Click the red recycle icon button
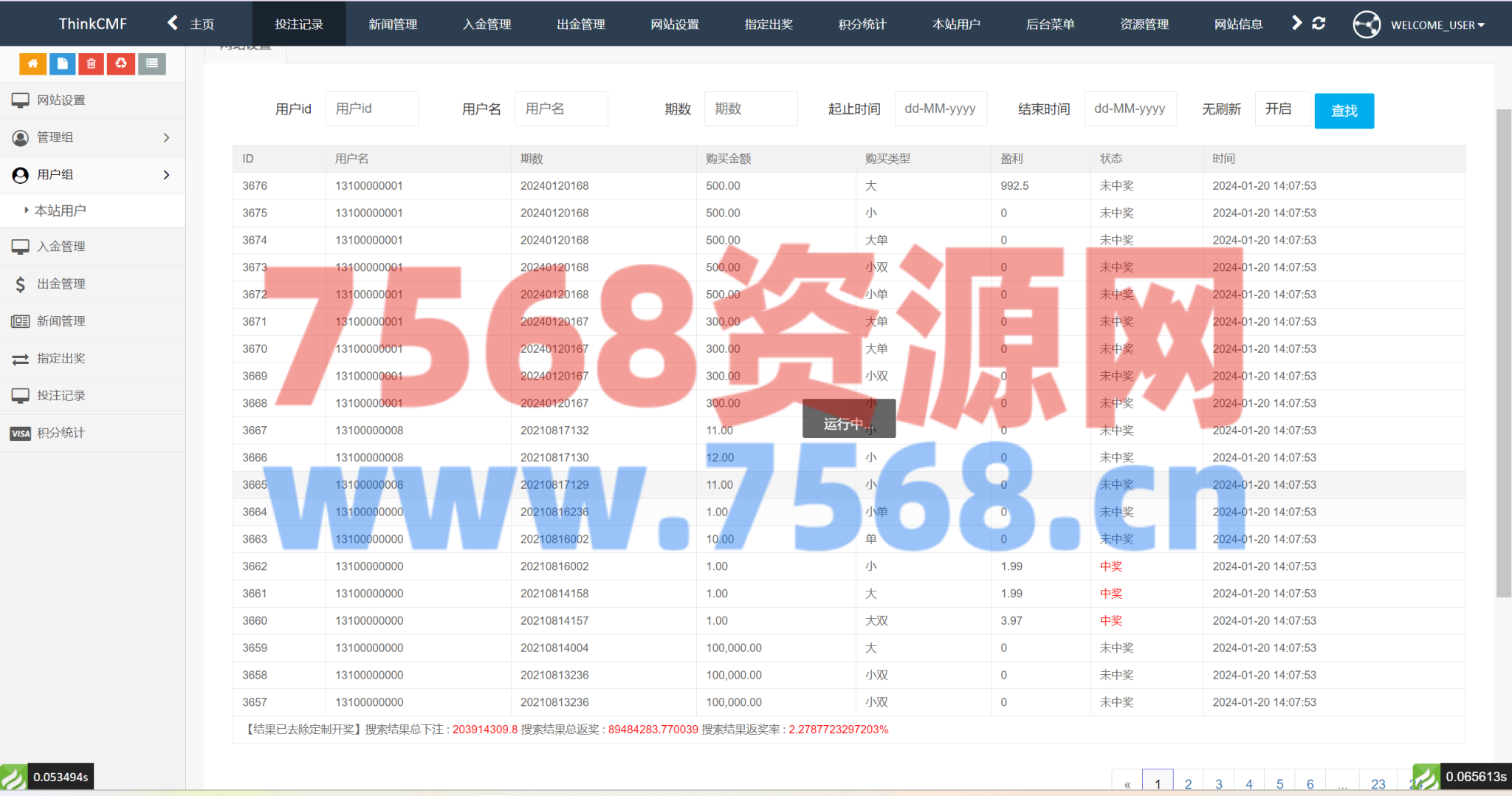 tap(121, 64)
